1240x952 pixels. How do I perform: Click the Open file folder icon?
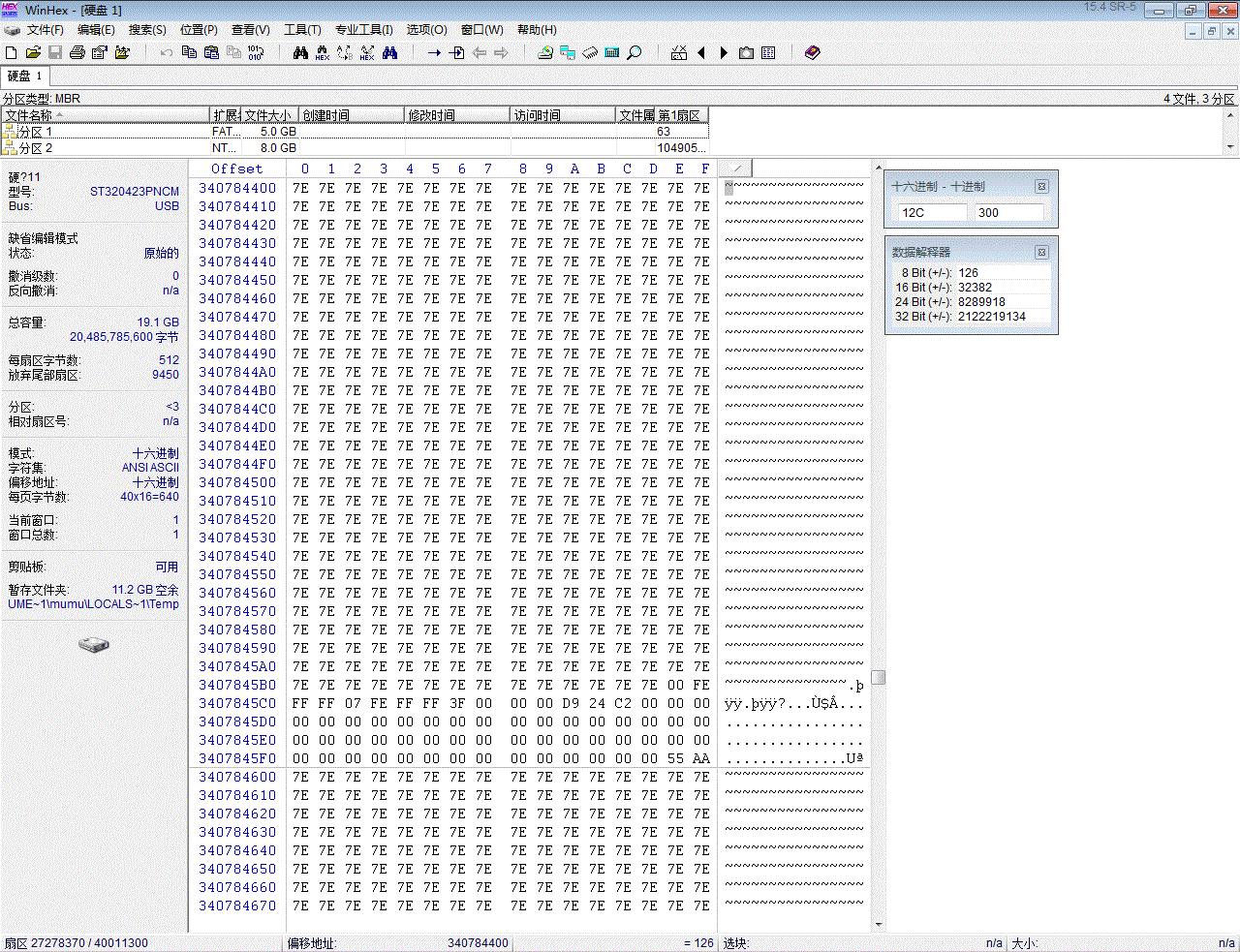coord(33,52)
